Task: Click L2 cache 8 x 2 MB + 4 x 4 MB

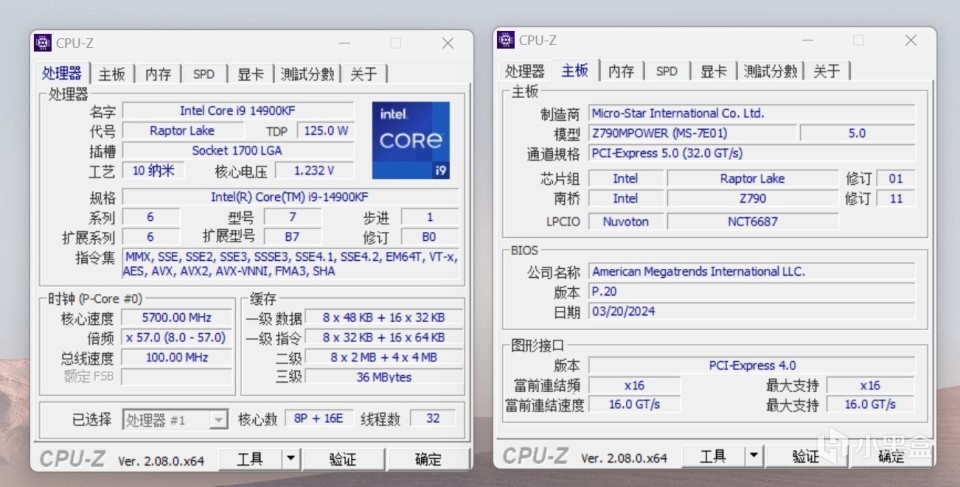Action: 384,357
